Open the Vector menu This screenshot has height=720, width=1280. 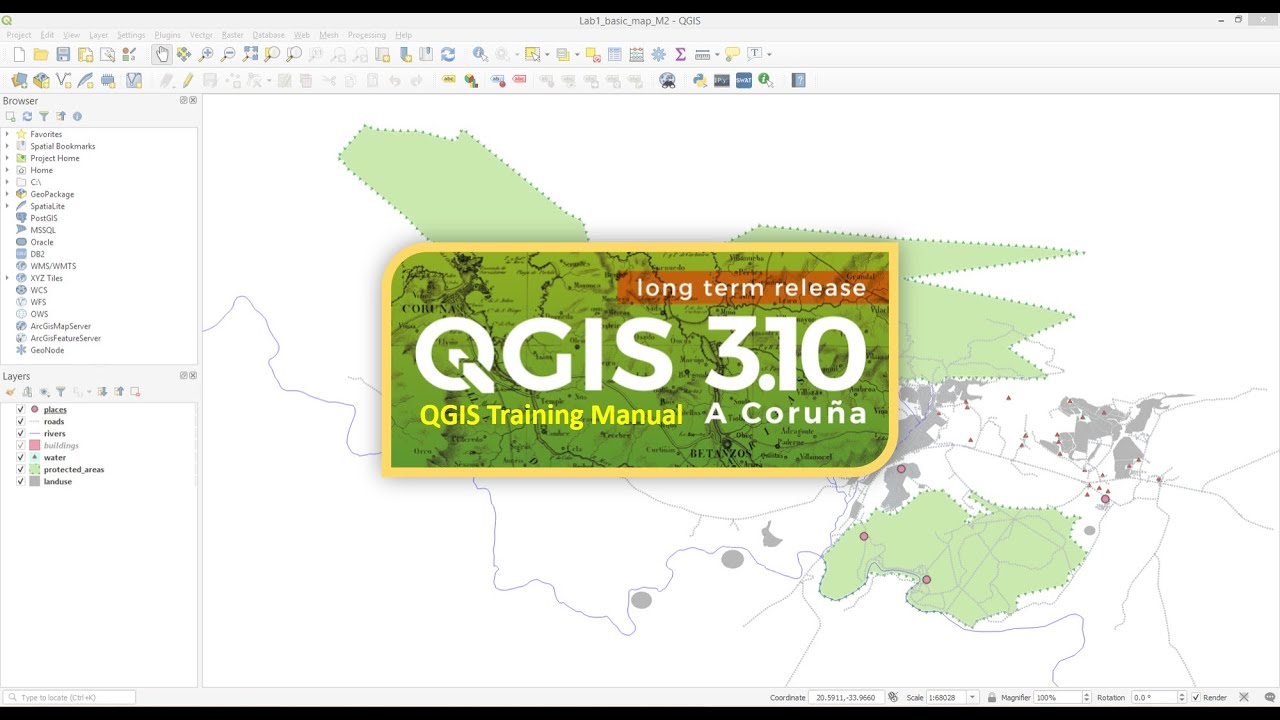201,35
